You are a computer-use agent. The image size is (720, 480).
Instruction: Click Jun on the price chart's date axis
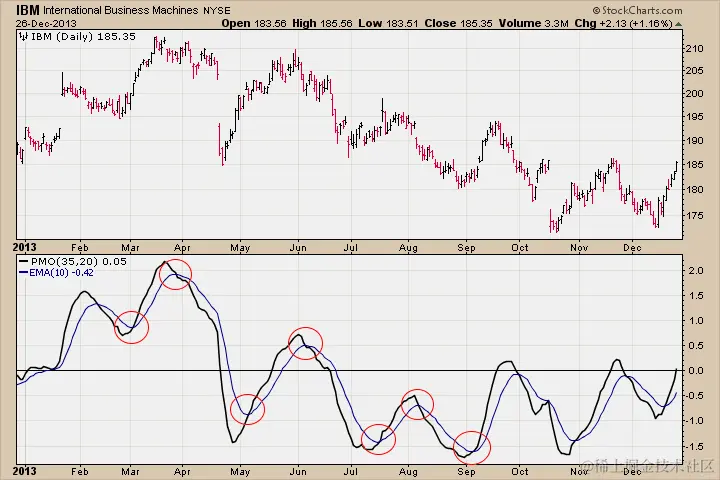pos(298,248)
